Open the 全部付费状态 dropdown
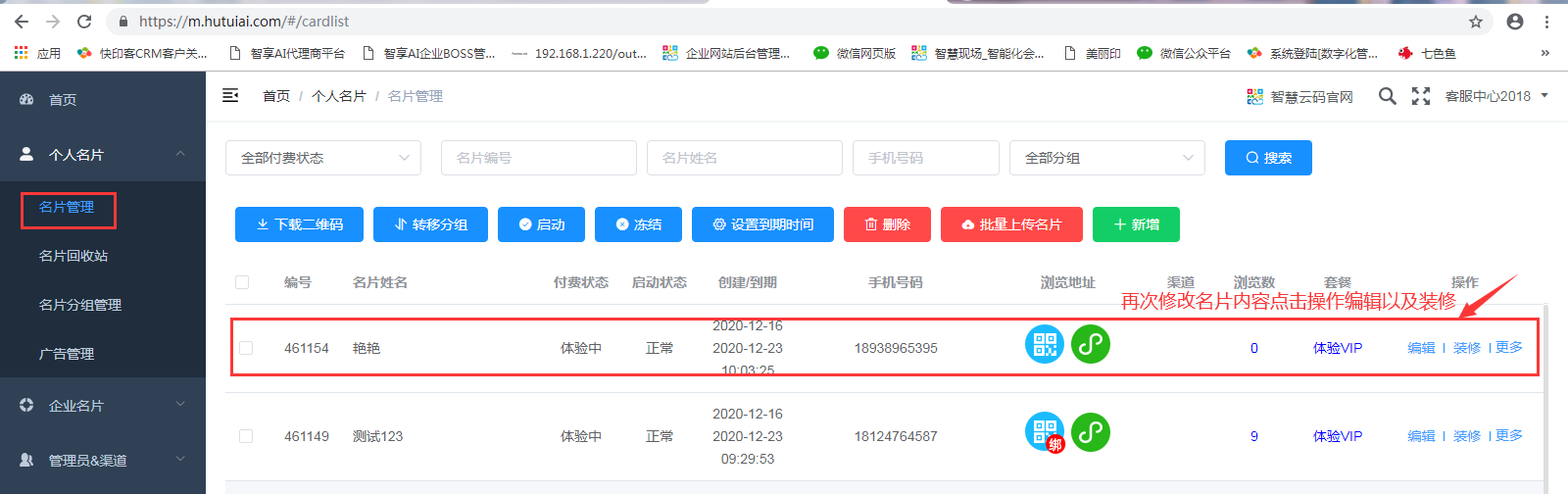Image resolution: width=1568 pixels, height=494 pixels. (323, 158)
